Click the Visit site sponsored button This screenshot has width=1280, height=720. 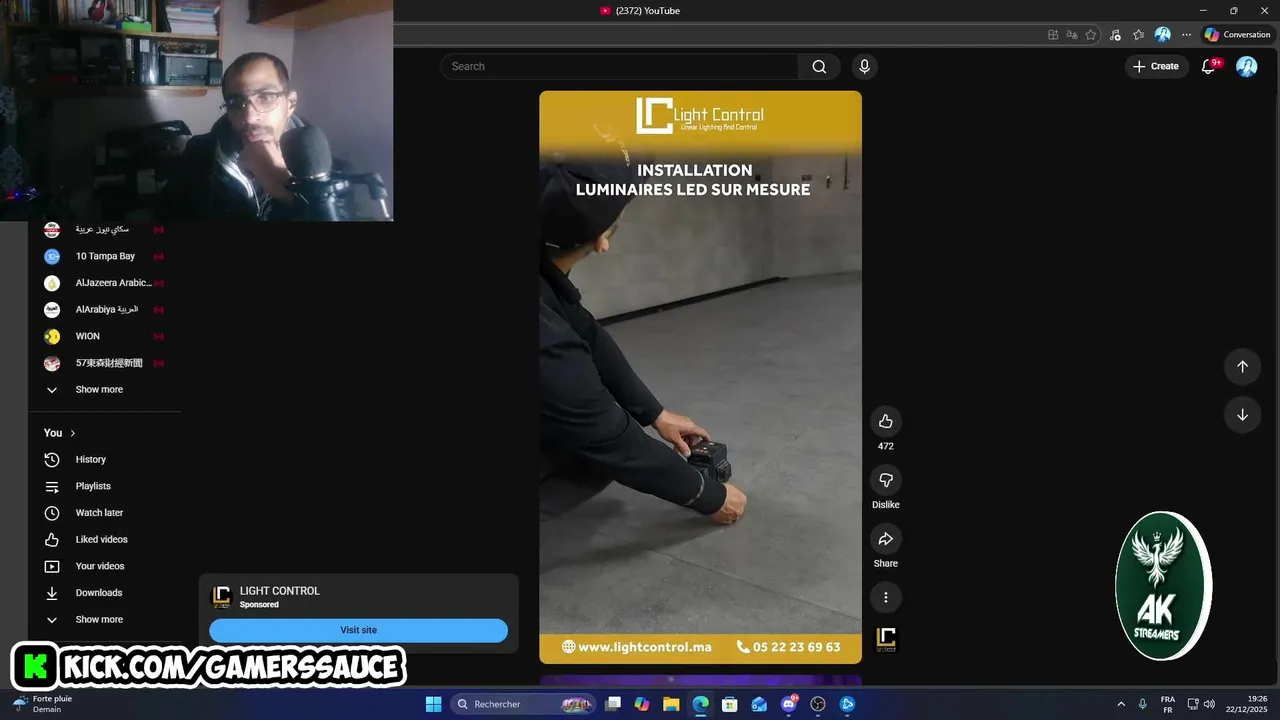click(x=358, y=630)
